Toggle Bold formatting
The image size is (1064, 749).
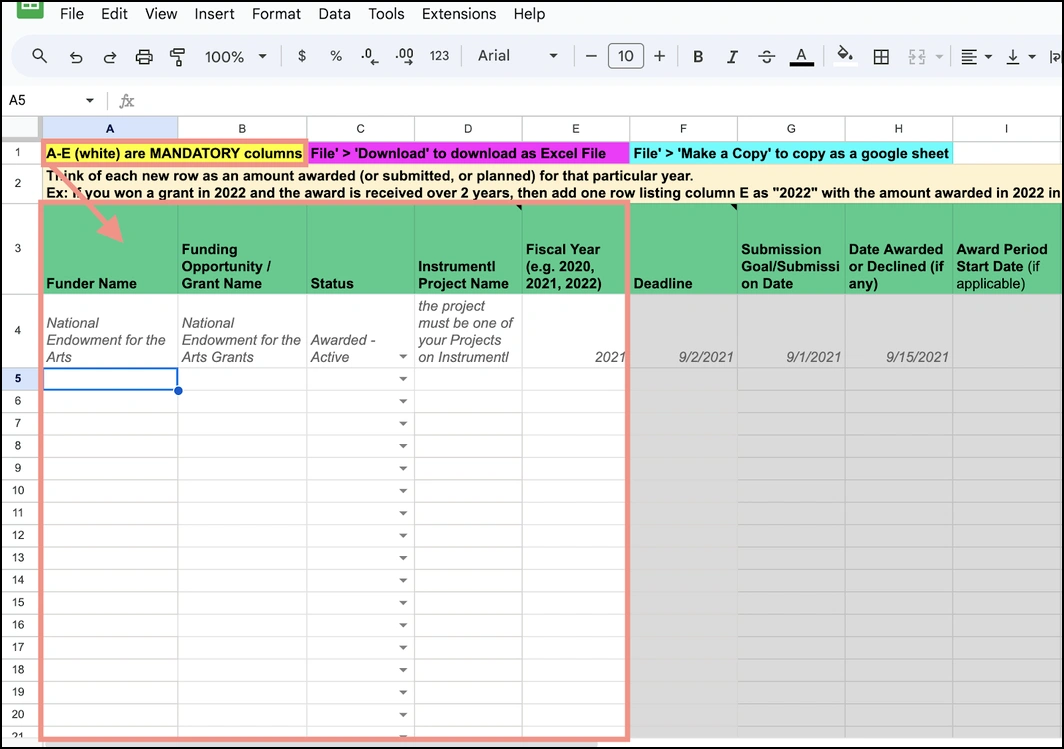[698, 57]
